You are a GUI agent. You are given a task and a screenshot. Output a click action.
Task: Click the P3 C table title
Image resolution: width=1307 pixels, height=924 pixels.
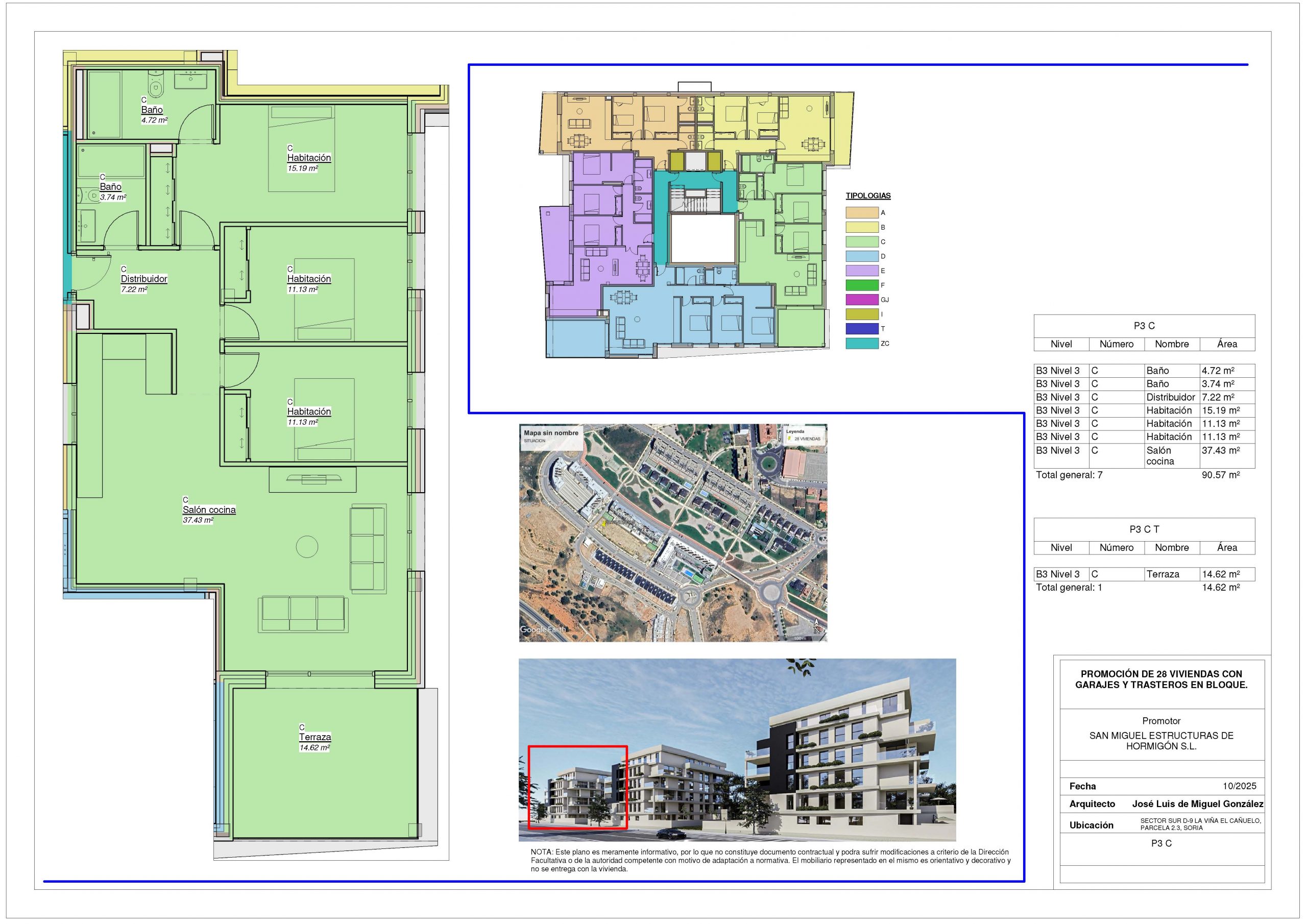tap(1144, 326)
